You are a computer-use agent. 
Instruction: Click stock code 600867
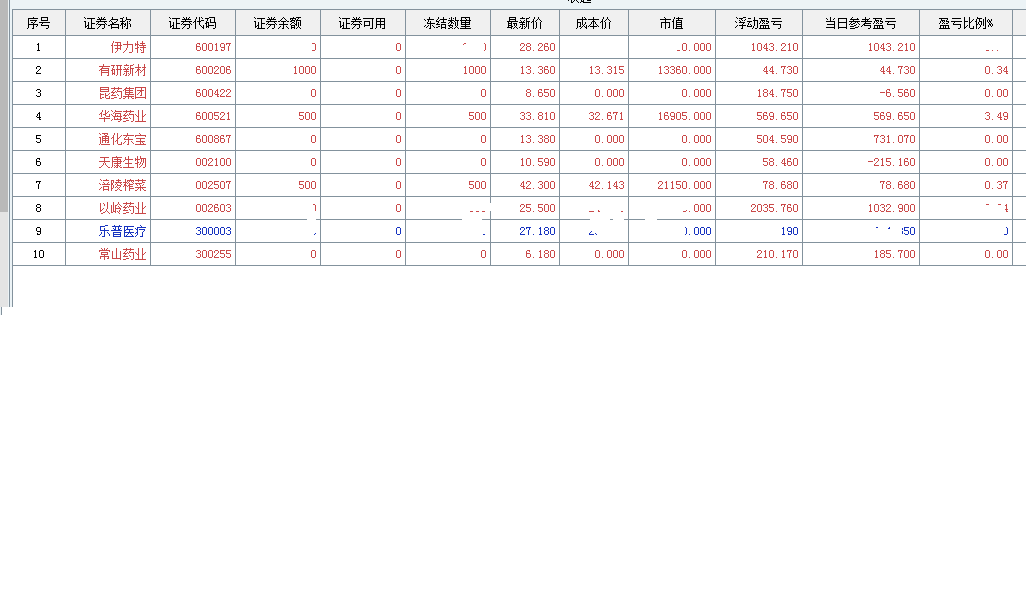pos(213,139)
